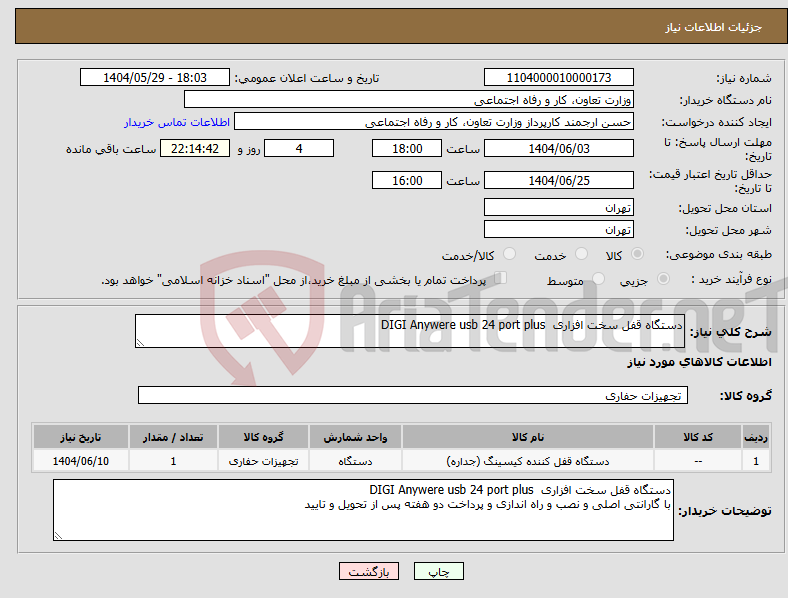Viewport: 788px width, 598px height.
Task: Click the گروه کالا column header in table
Action: click(x=263, y=437)
